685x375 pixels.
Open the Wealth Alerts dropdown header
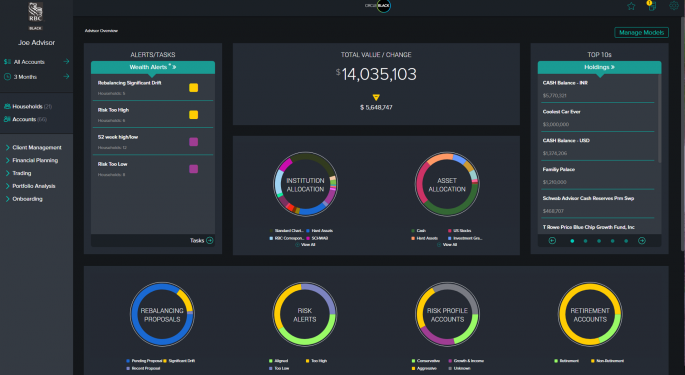coord(153,67)
